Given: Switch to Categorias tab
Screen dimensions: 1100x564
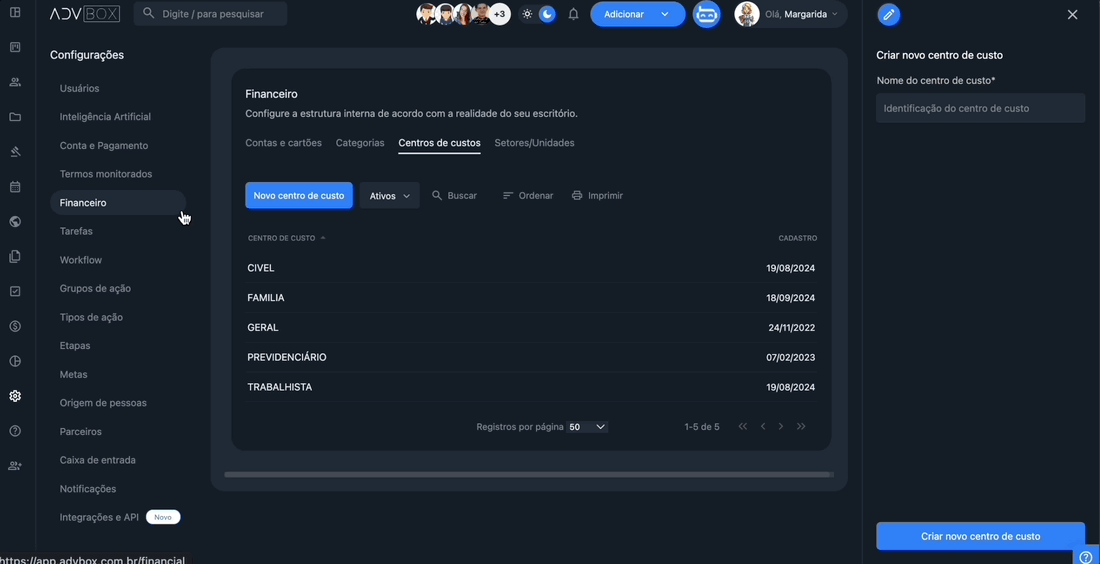Looking at the screenshot, I should 360,143.
